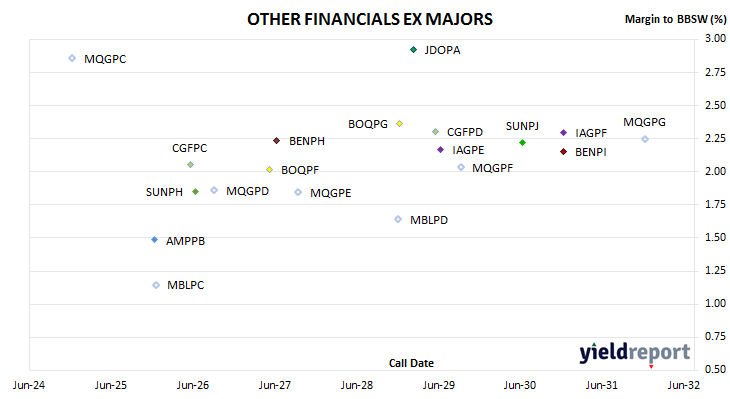Click the chart title Other Financials Ex Majors
The image size is (730, 399).
click(370, 19)
